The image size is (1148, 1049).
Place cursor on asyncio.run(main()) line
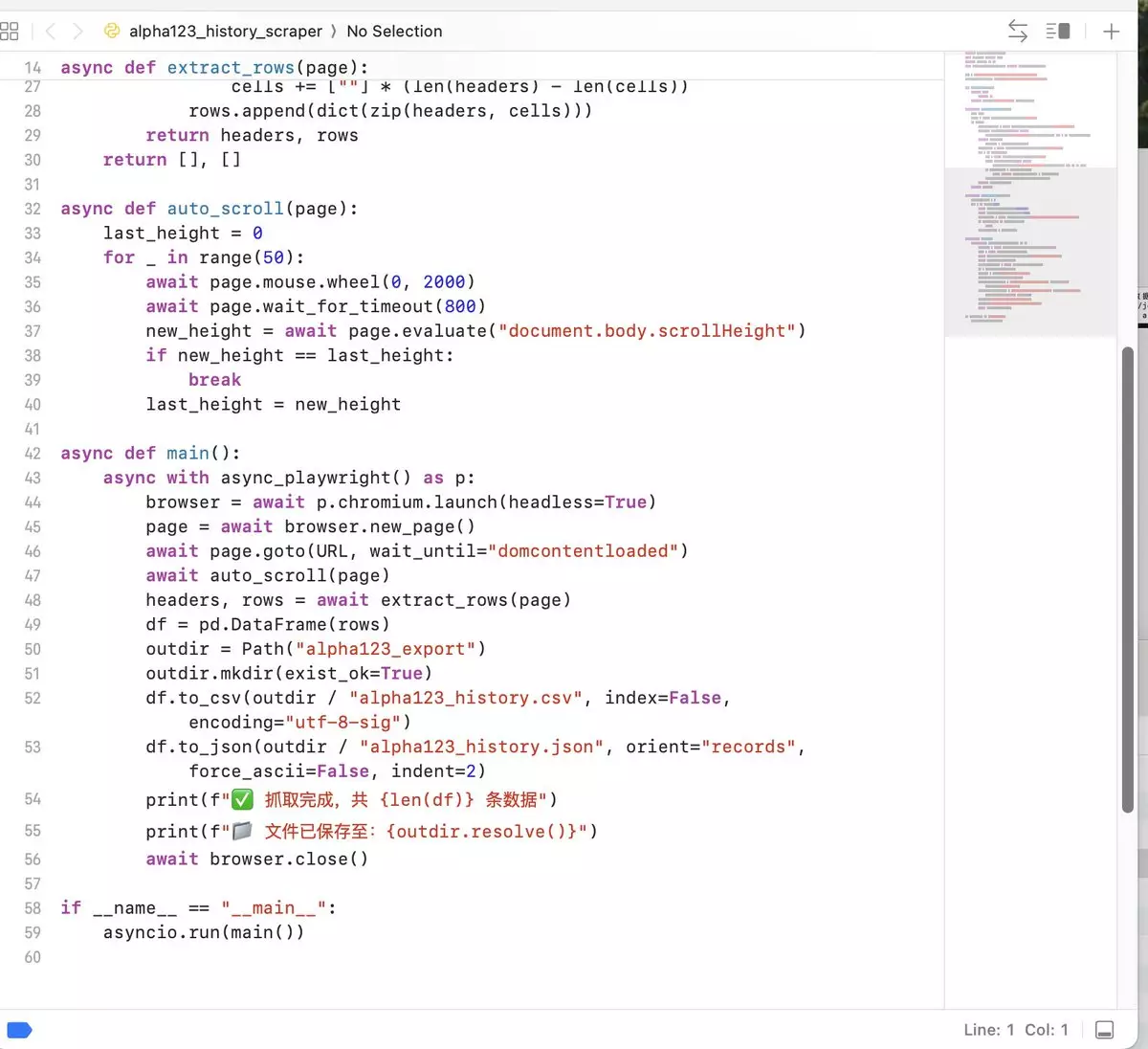pyautogui.click(x=204, y=932)
